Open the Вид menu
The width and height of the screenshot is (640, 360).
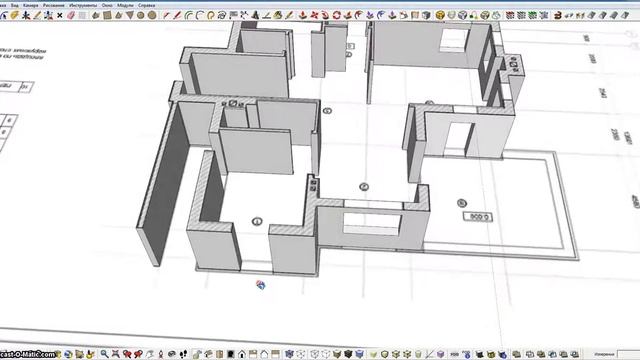coord(15,5)
